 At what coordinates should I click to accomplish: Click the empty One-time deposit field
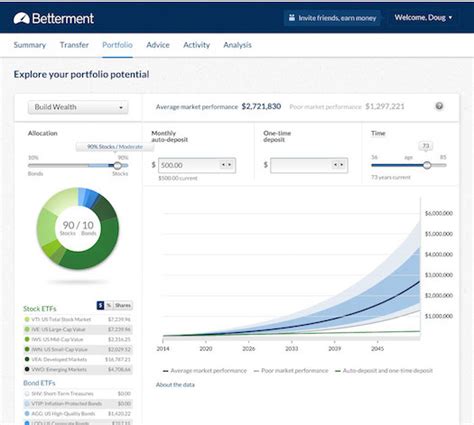(x=309, y=165)
